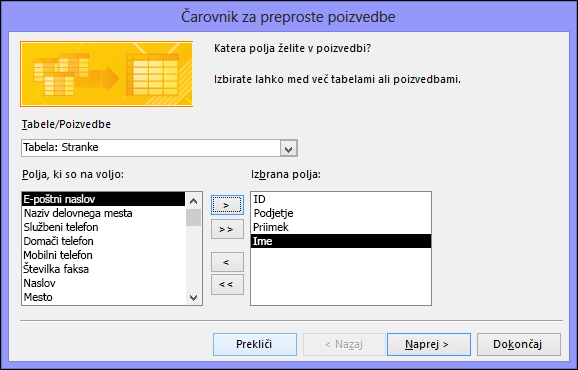Finish the wizard with Dokončaj
The height and width of the screenshot is (370, 578).
tap(519, 344)
